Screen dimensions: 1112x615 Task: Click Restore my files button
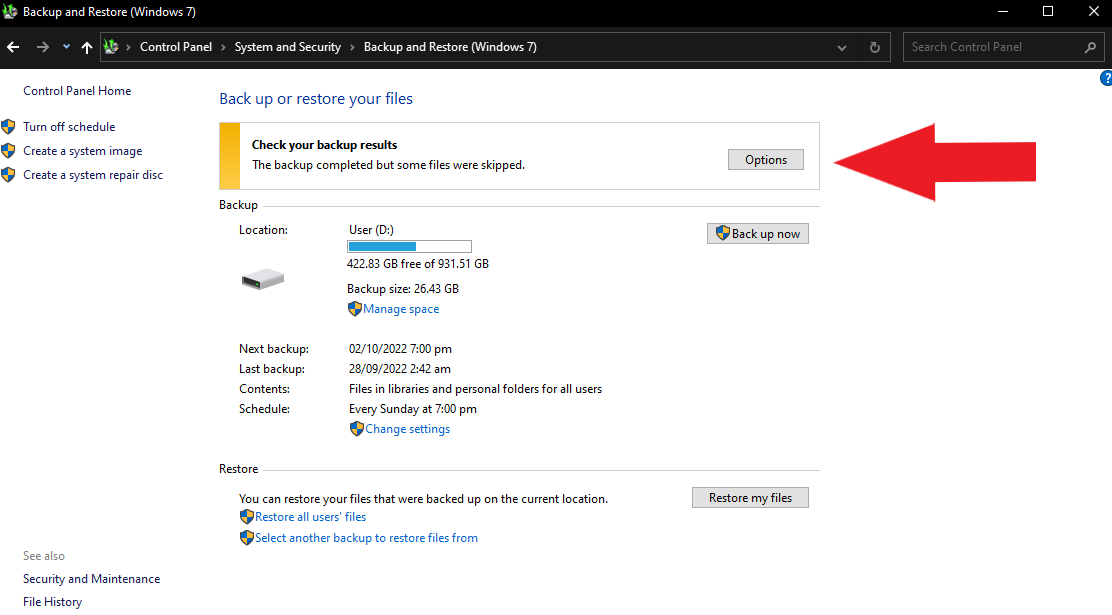click(750, 498)
